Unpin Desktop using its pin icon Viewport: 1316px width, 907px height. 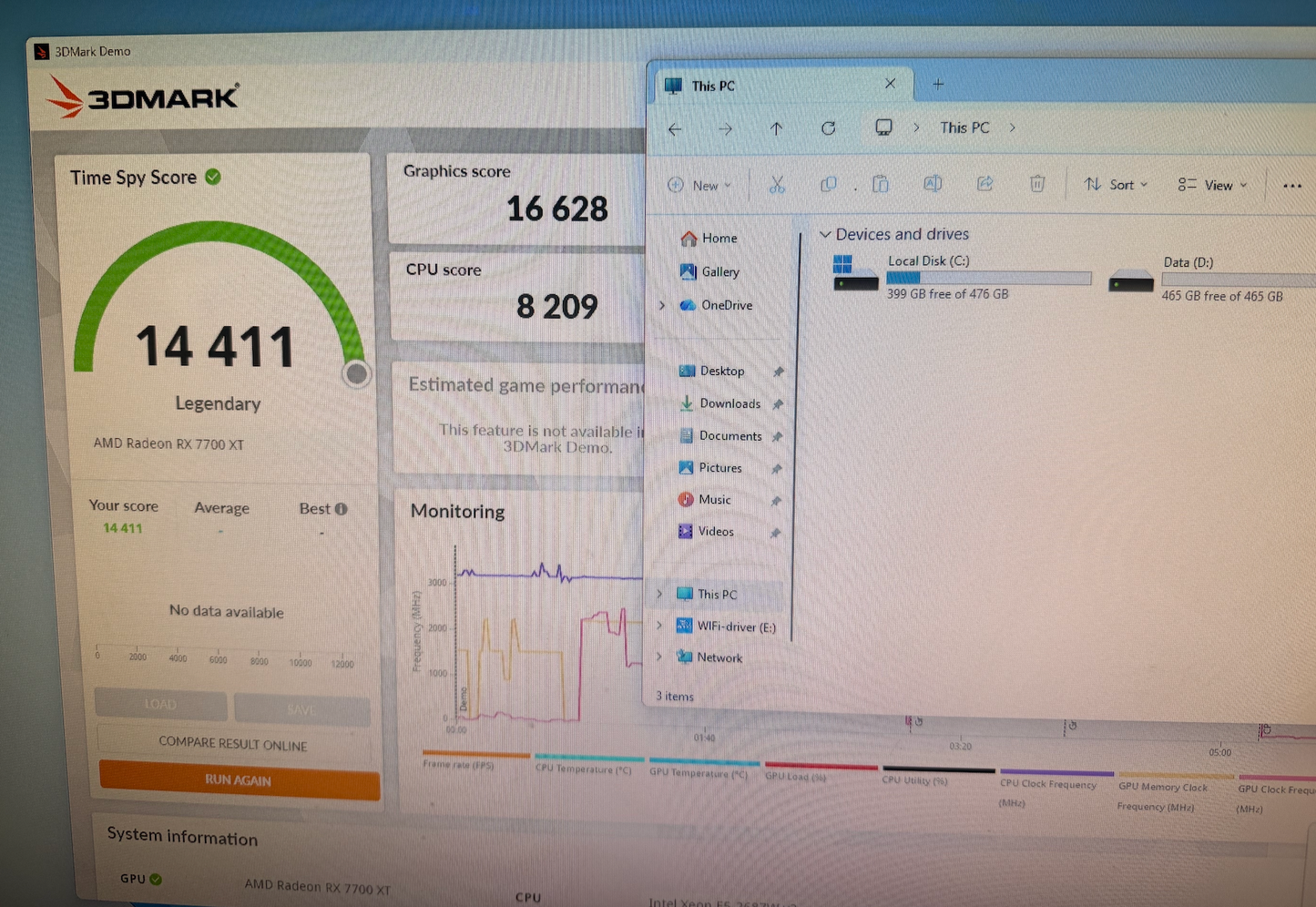778,372
